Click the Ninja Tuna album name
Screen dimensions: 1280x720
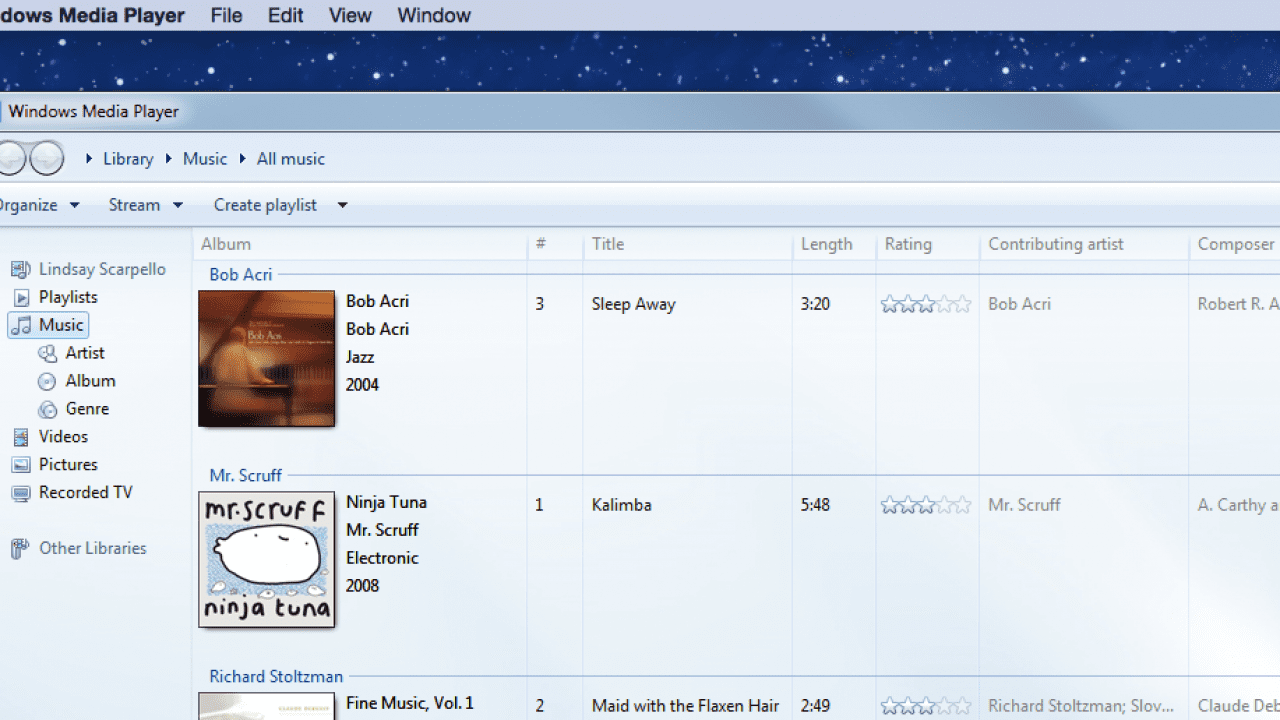pos(386,502)
